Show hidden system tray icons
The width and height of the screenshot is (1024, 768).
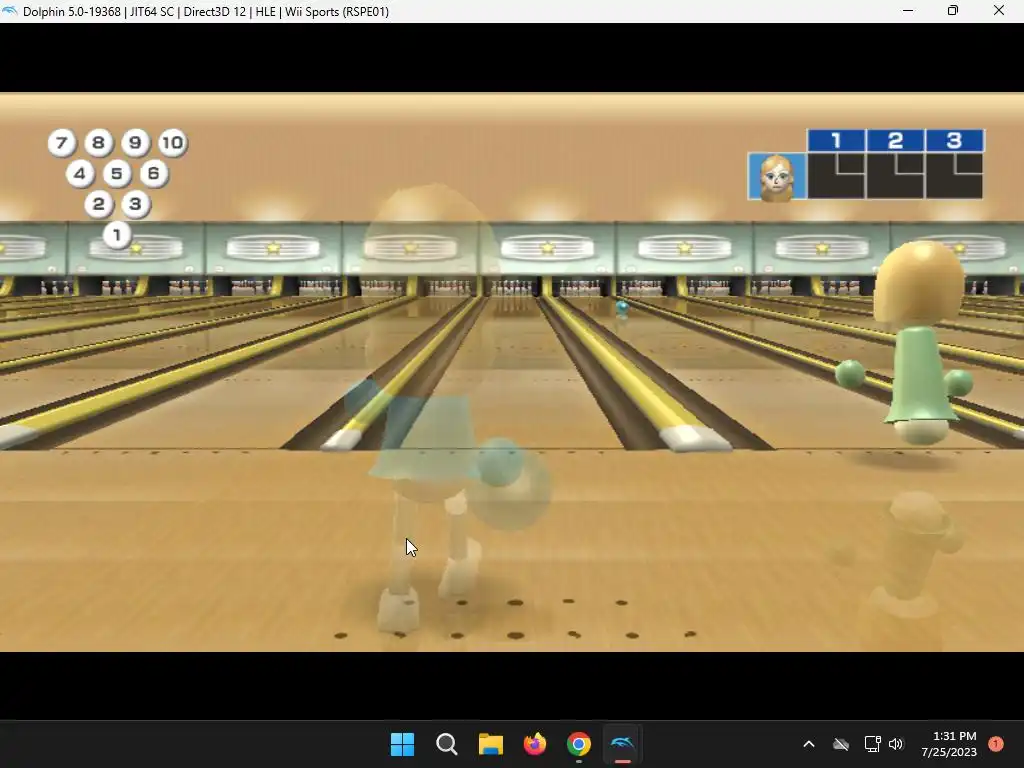coord(808,744)
